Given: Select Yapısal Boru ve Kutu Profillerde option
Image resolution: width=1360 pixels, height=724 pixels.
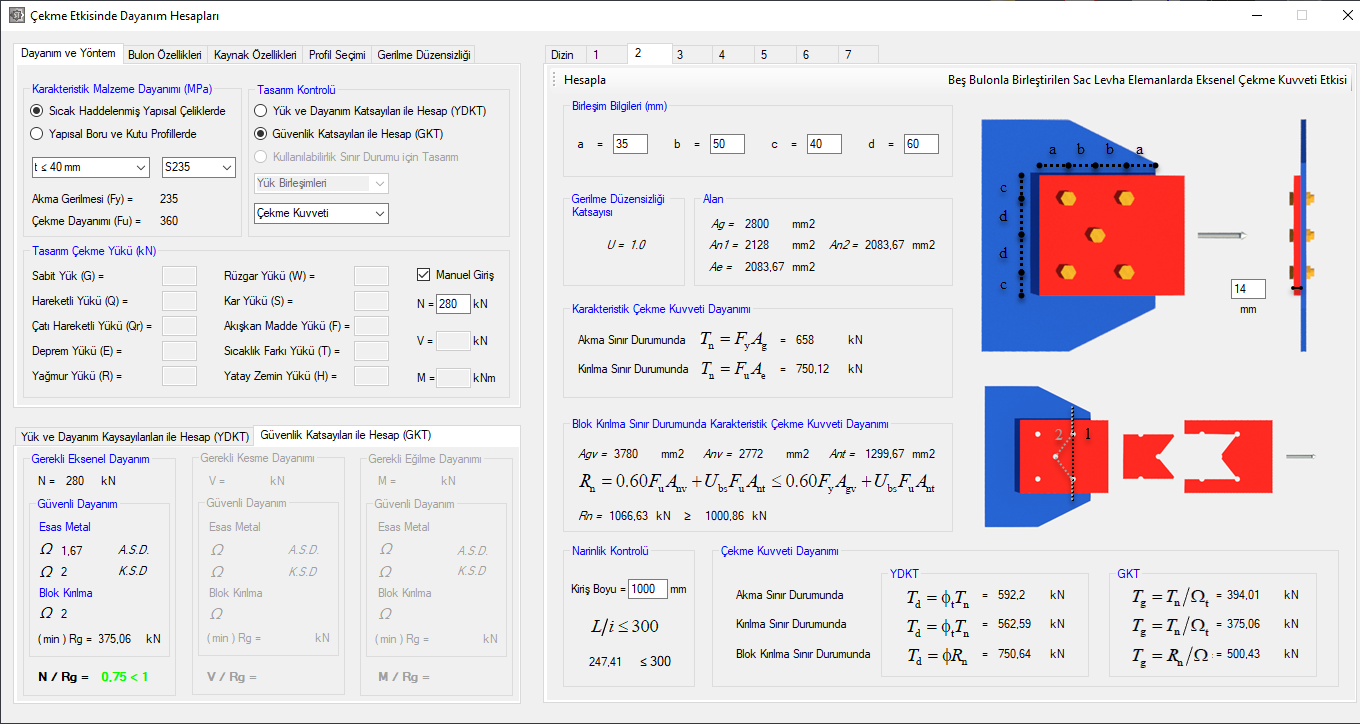Looking at the screenshot, I should coord(114,133).
